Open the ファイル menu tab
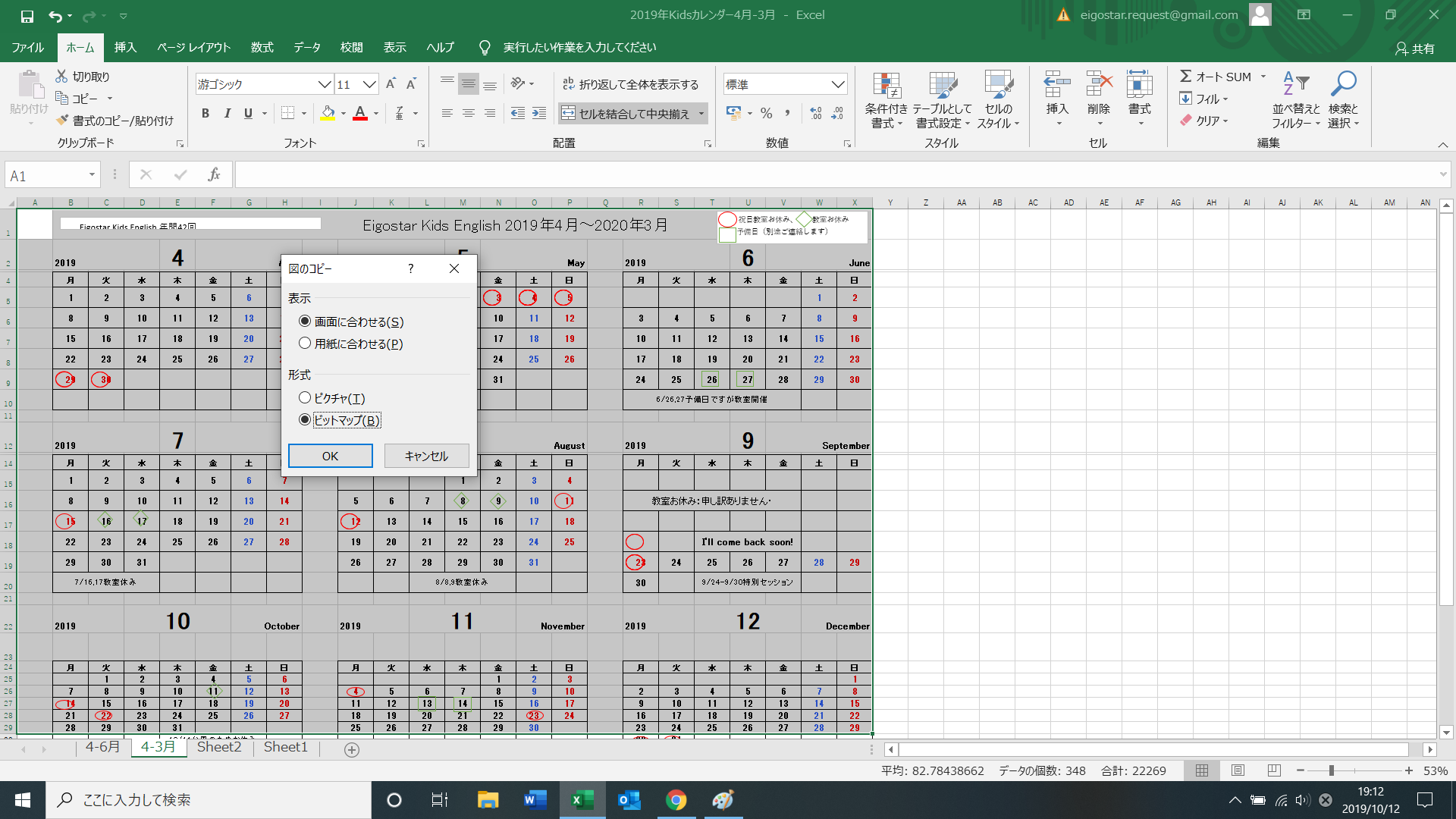The height and width of the screenshot is (819, 1456). click(x=28, y=48)
